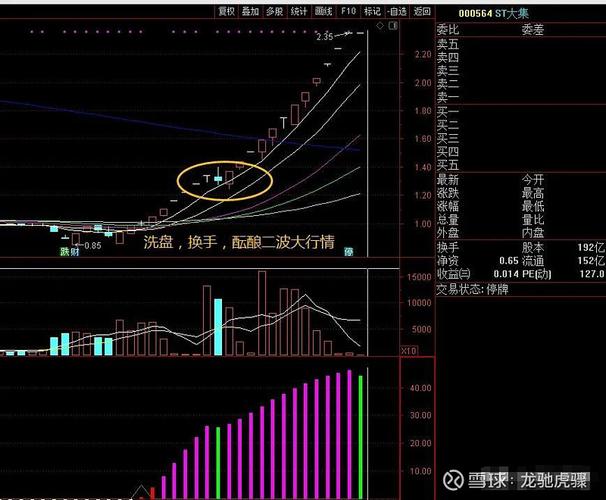Select the 卖四 order row
The width and height of the screenshot is (606, 500).
click(448, 58)
